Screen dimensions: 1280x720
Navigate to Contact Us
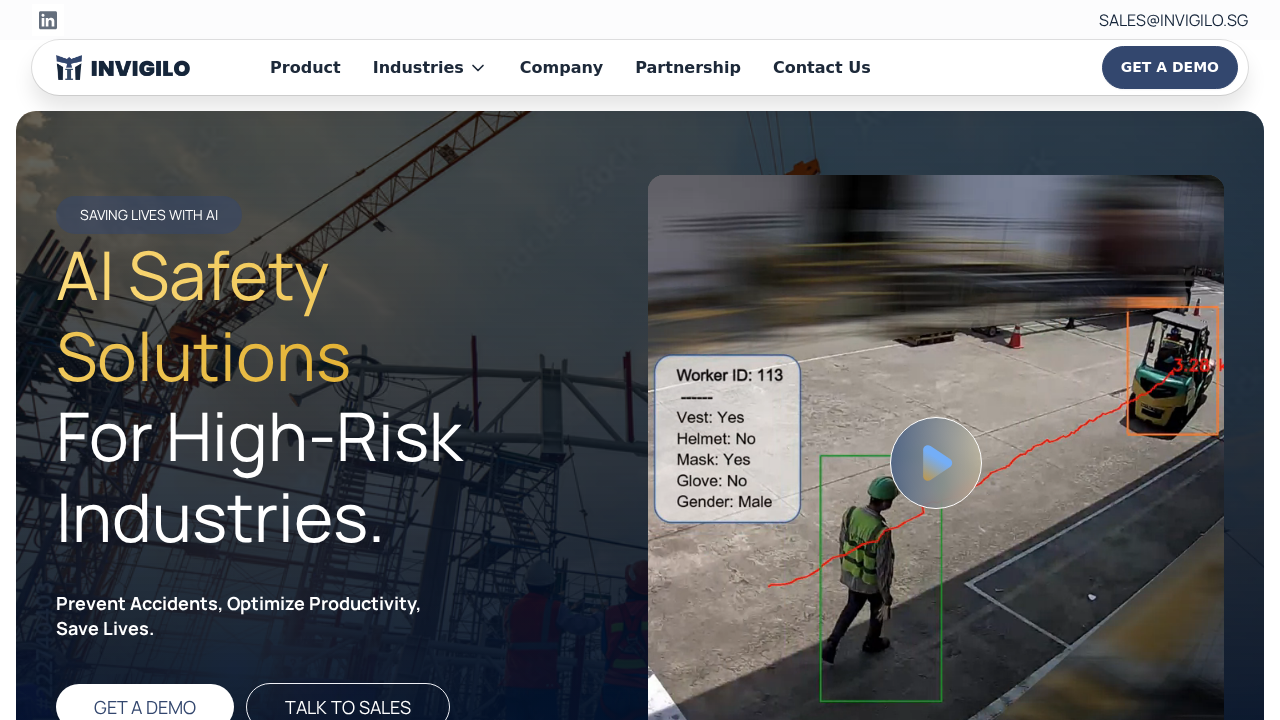tap(821, 68)
